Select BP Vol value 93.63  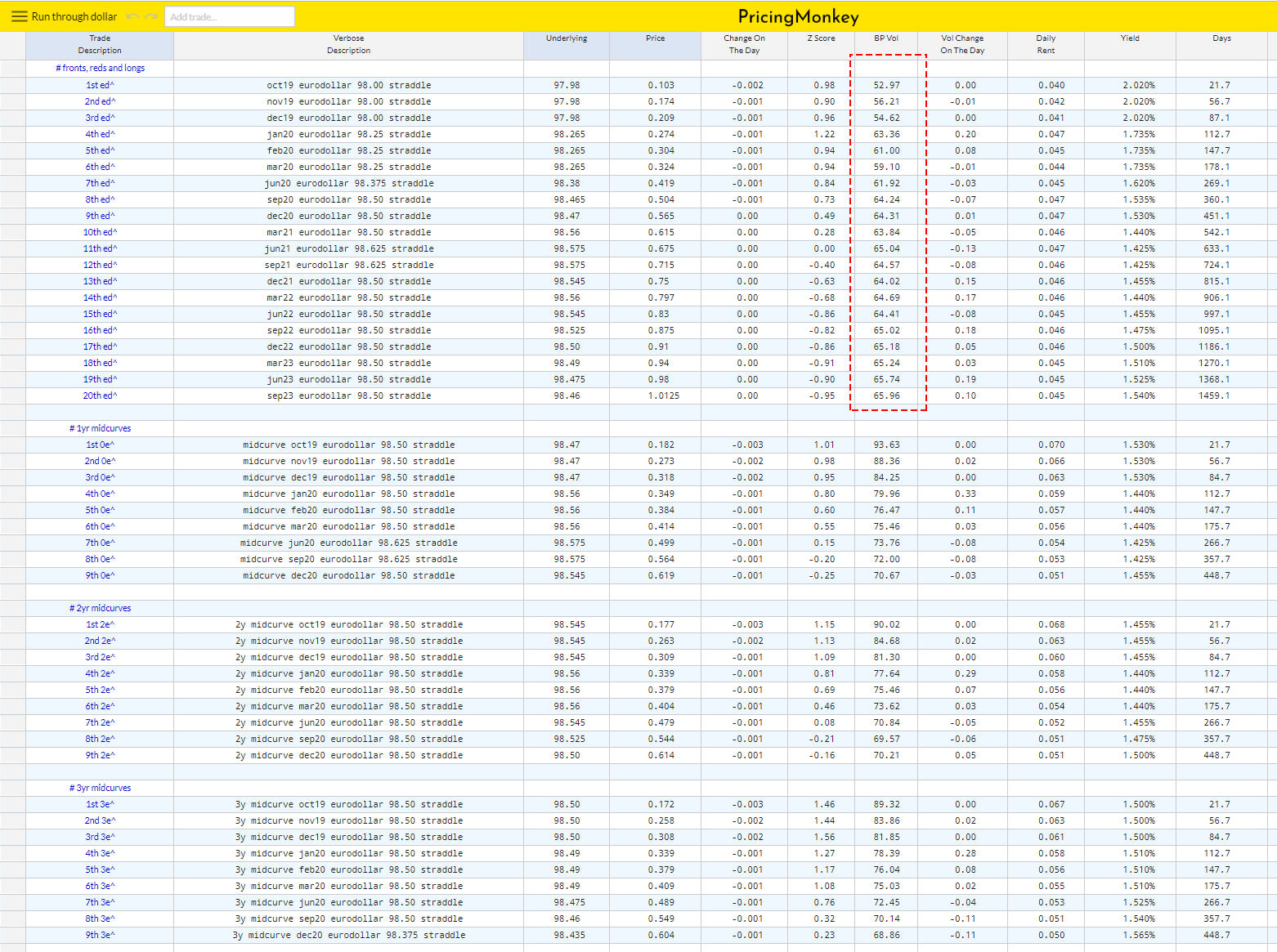tap(885, 445)
